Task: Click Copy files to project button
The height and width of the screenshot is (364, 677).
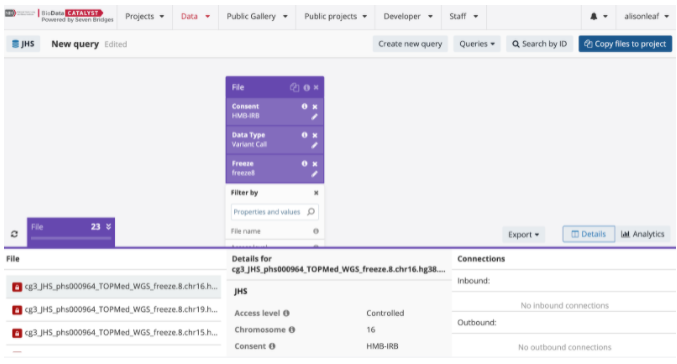Action: point(625,44)
